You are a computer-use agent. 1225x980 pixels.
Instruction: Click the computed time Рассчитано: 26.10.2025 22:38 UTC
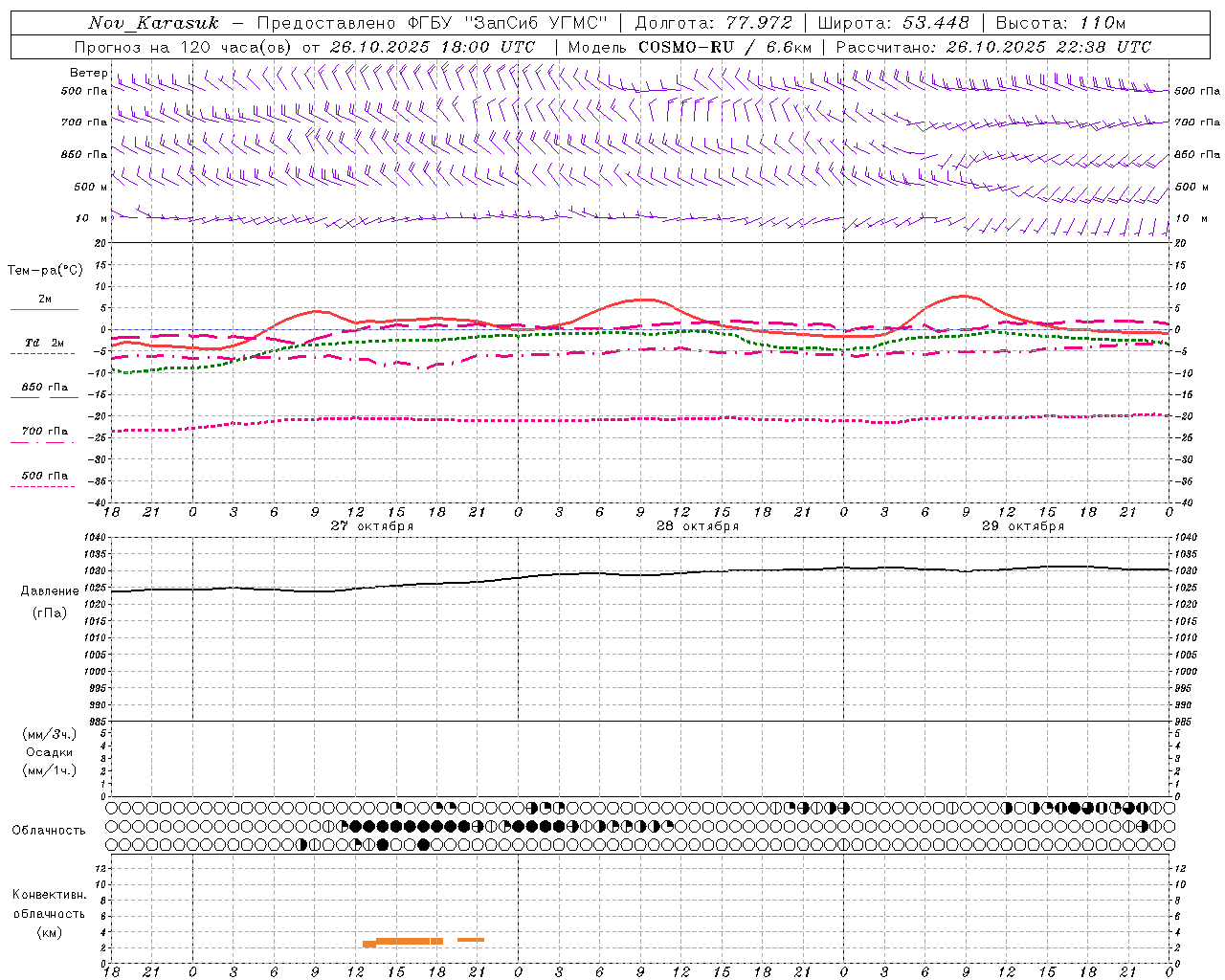[993, 47]
